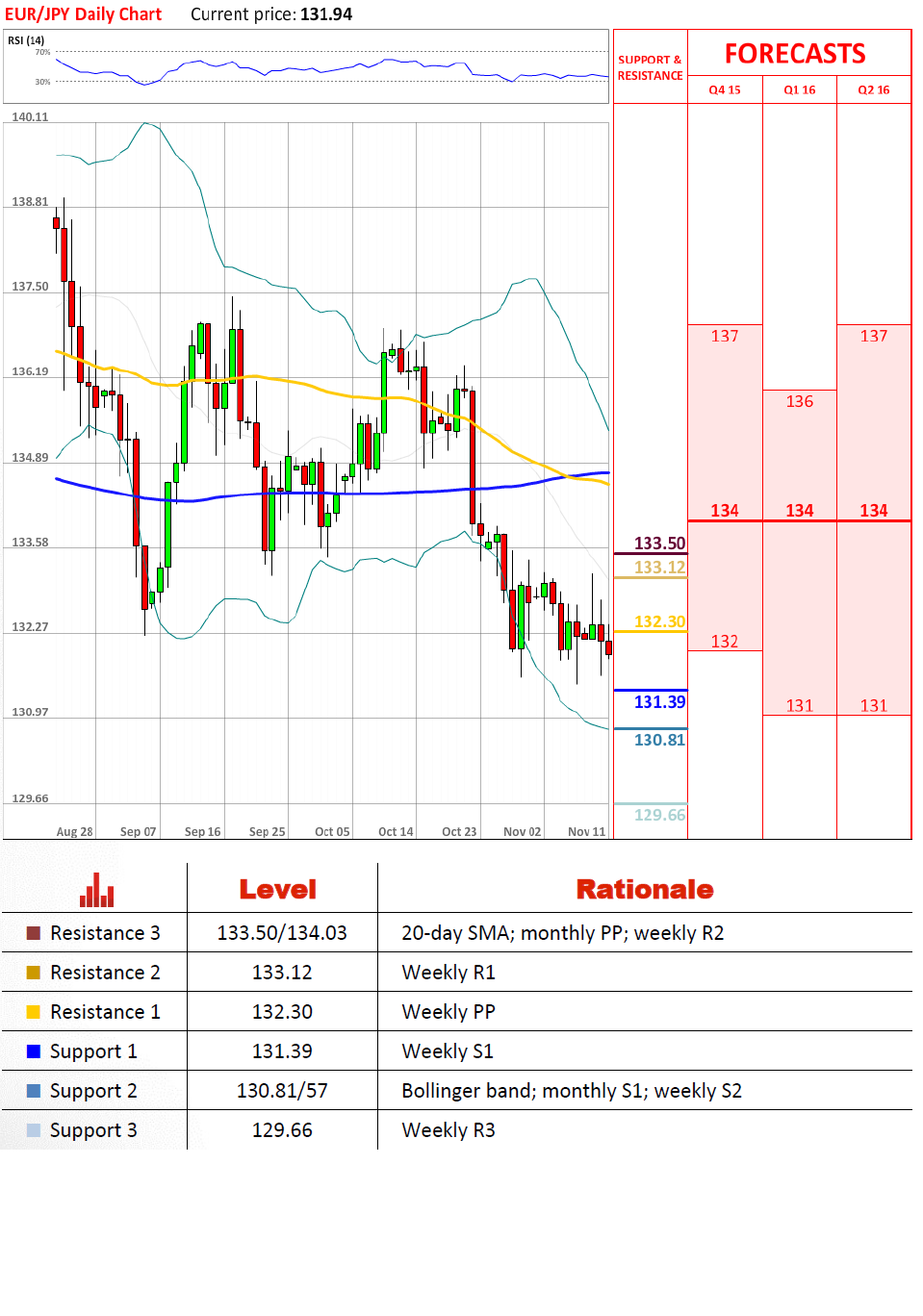The image size is (923, 1316).
Task: Click the 132 forecast low in Q4 15
Action: [x=725, y=641]
